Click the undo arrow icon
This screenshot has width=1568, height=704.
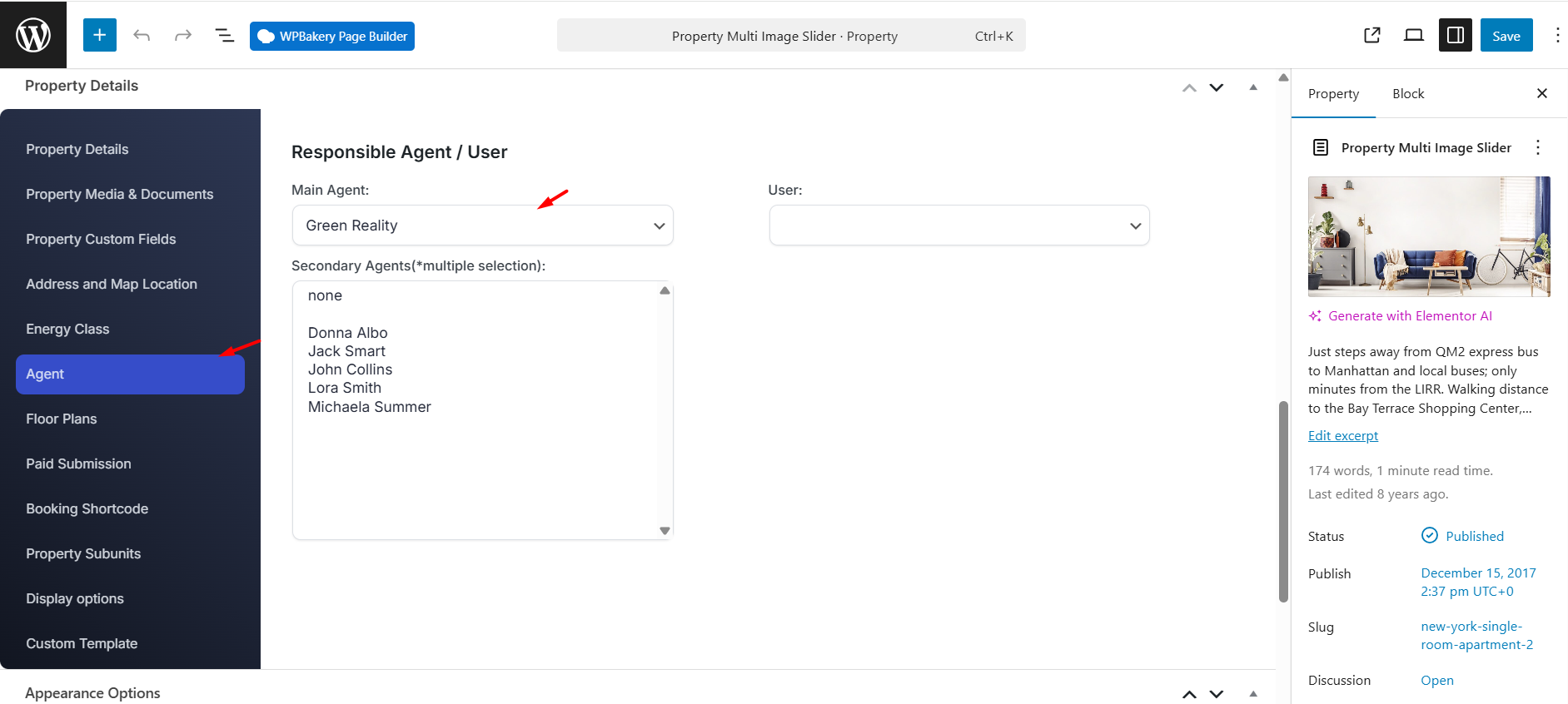pyautogui.click(x=142, y=35)
